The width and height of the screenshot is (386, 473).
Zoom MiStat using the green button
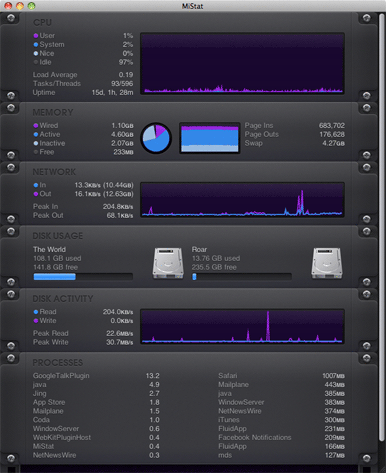tap(31, 6)
